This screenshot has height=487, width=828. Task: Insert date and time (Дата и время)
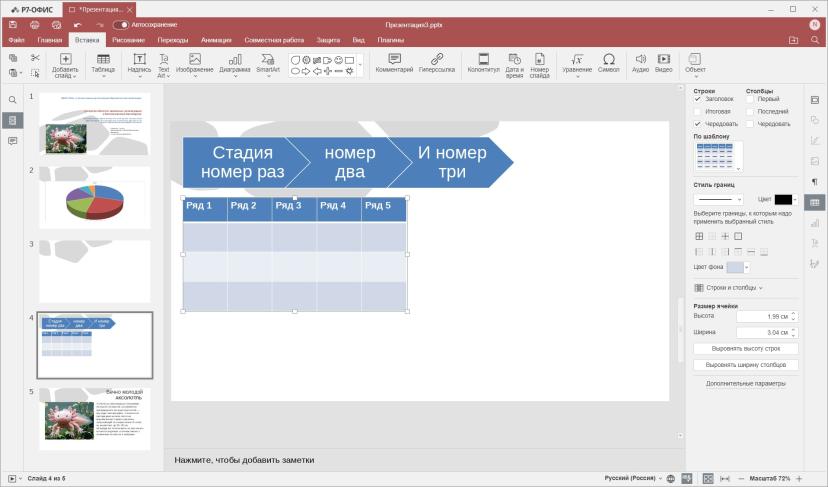pyautogui.click(x=514, y=65)
